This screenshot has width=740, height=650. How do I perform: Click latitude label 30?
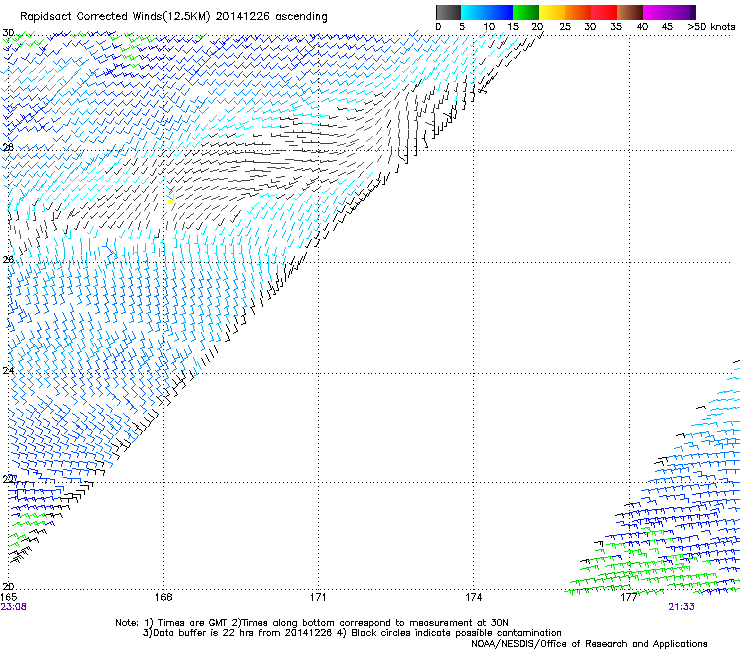pos(8,33)
